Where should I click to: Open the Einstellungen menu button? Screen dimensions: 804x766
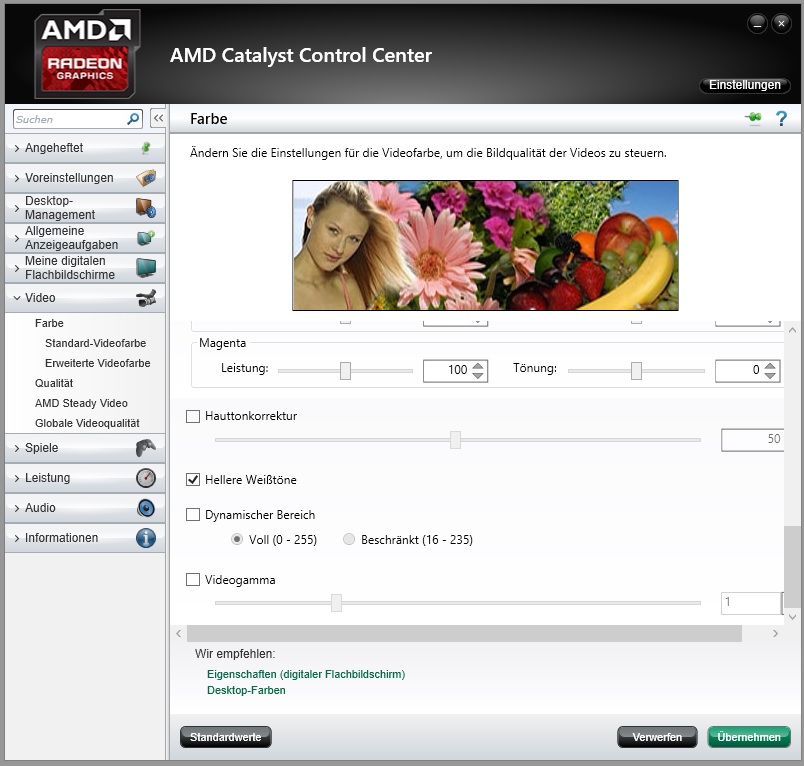click(745, 85)
